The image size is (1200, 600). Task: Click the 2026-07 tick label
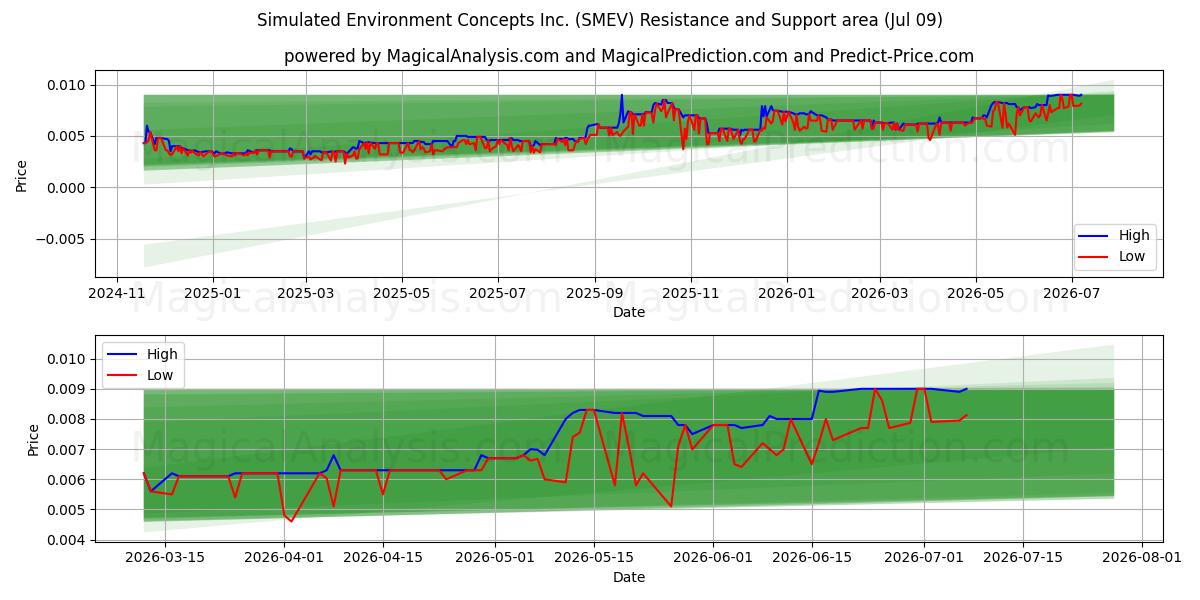pos(1071,292)
